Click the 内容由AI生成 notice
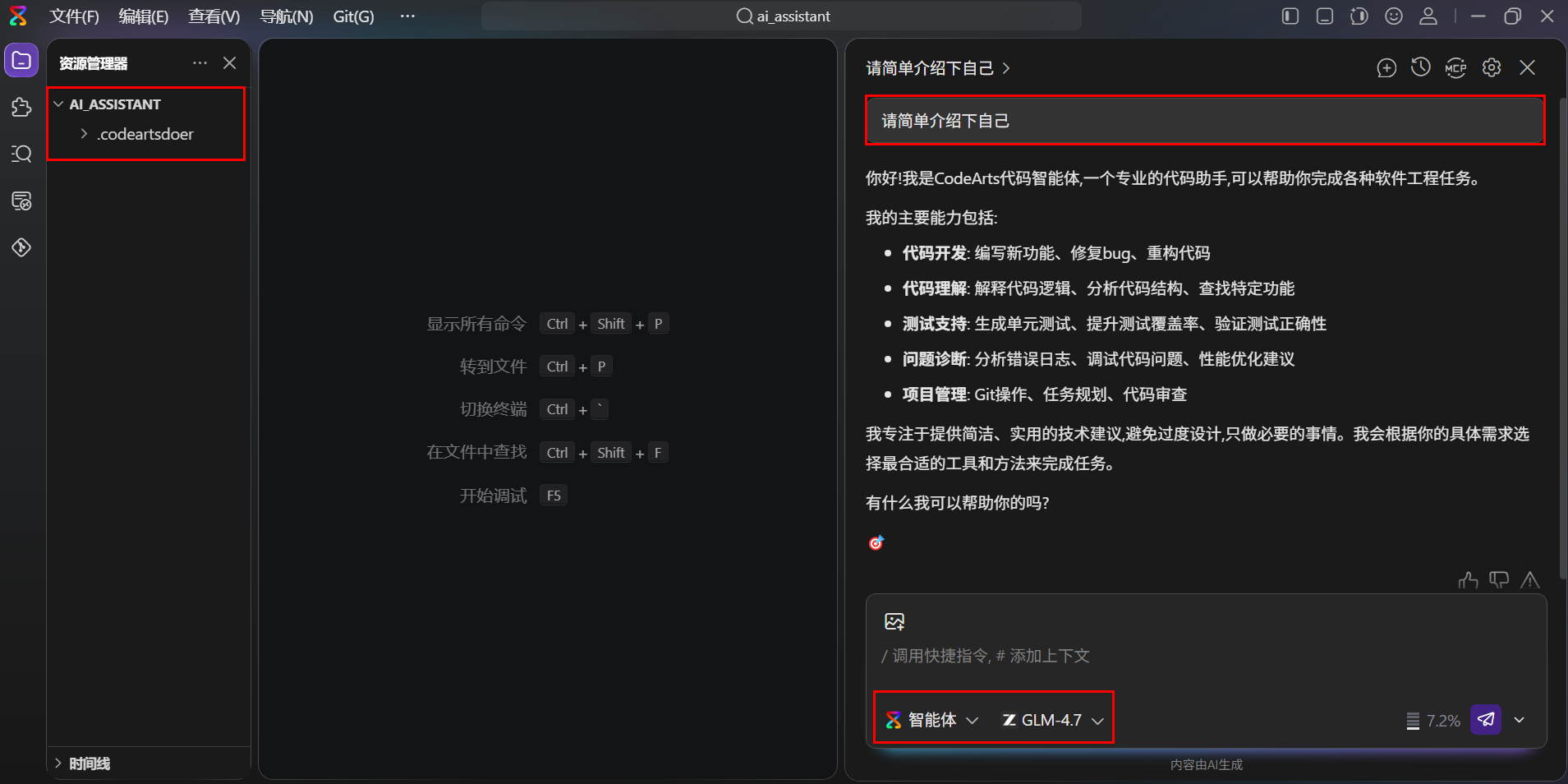Viewport: 1568px width, 784px height. [1207, 765]
